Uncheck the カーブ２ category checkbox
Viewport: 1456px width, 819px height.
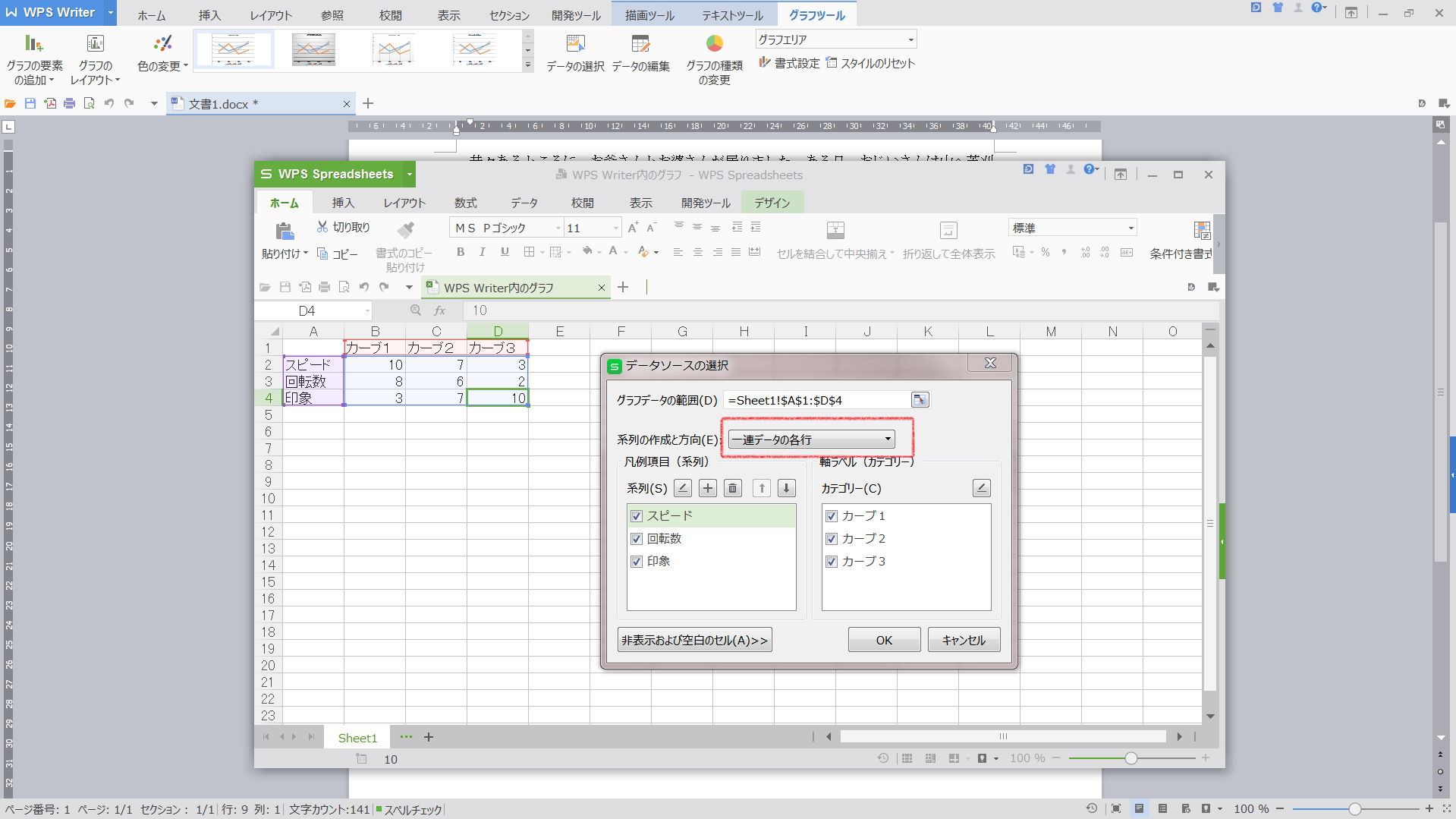(x=832, y=539)
